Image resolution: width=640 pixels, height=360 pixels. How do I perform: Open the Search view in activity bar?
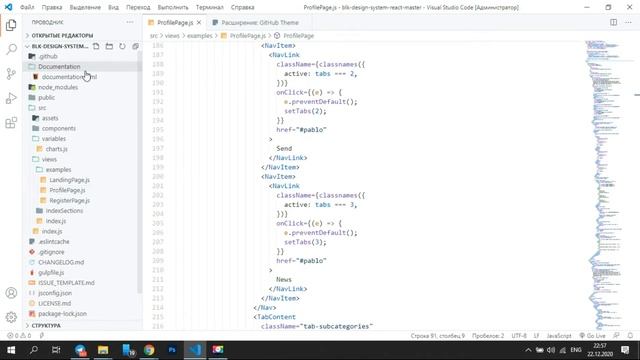pos(11,49)
